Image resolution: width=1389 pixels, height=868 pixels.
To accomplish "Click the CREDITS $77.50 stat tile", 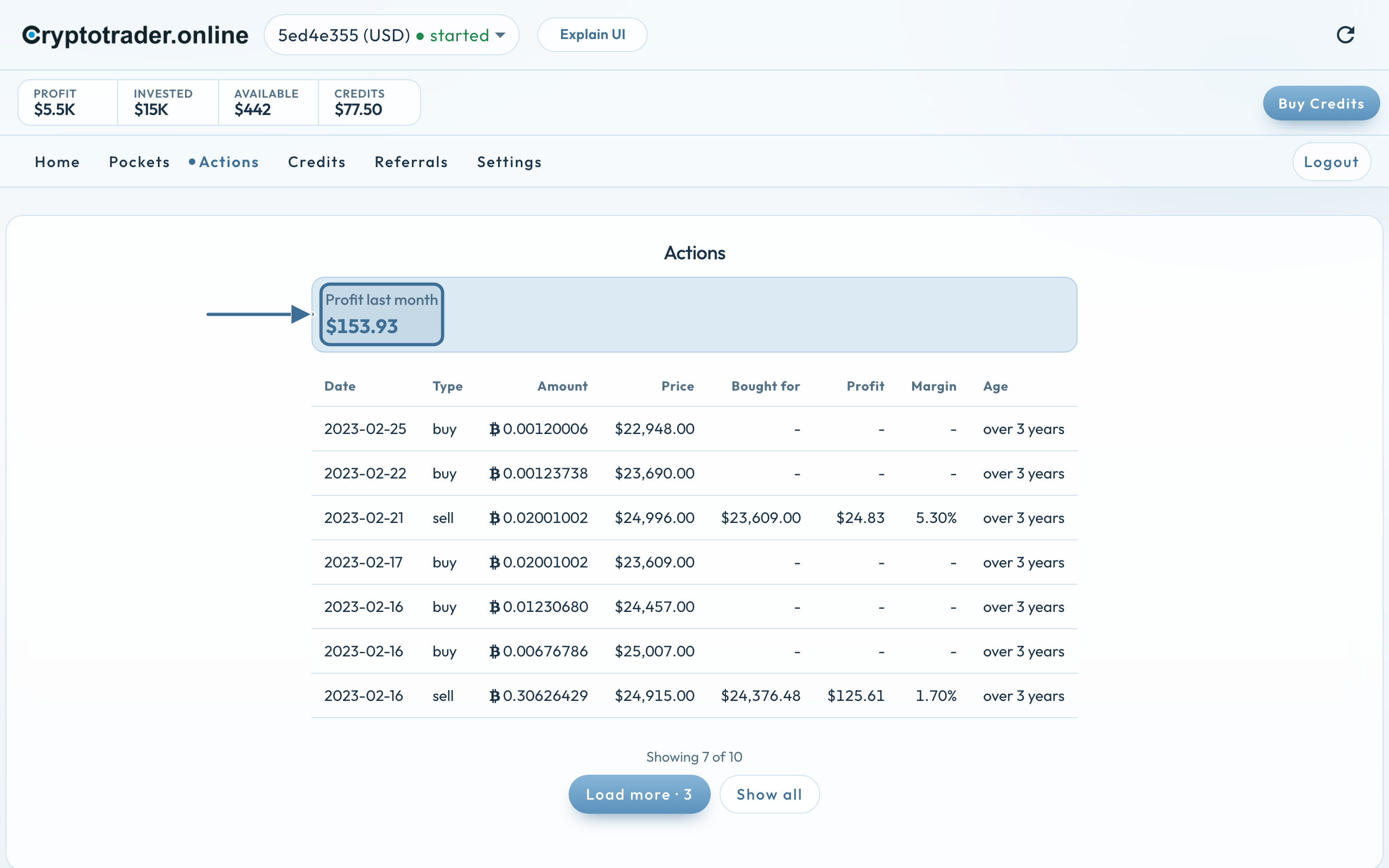I will click(x=369, y=102).
